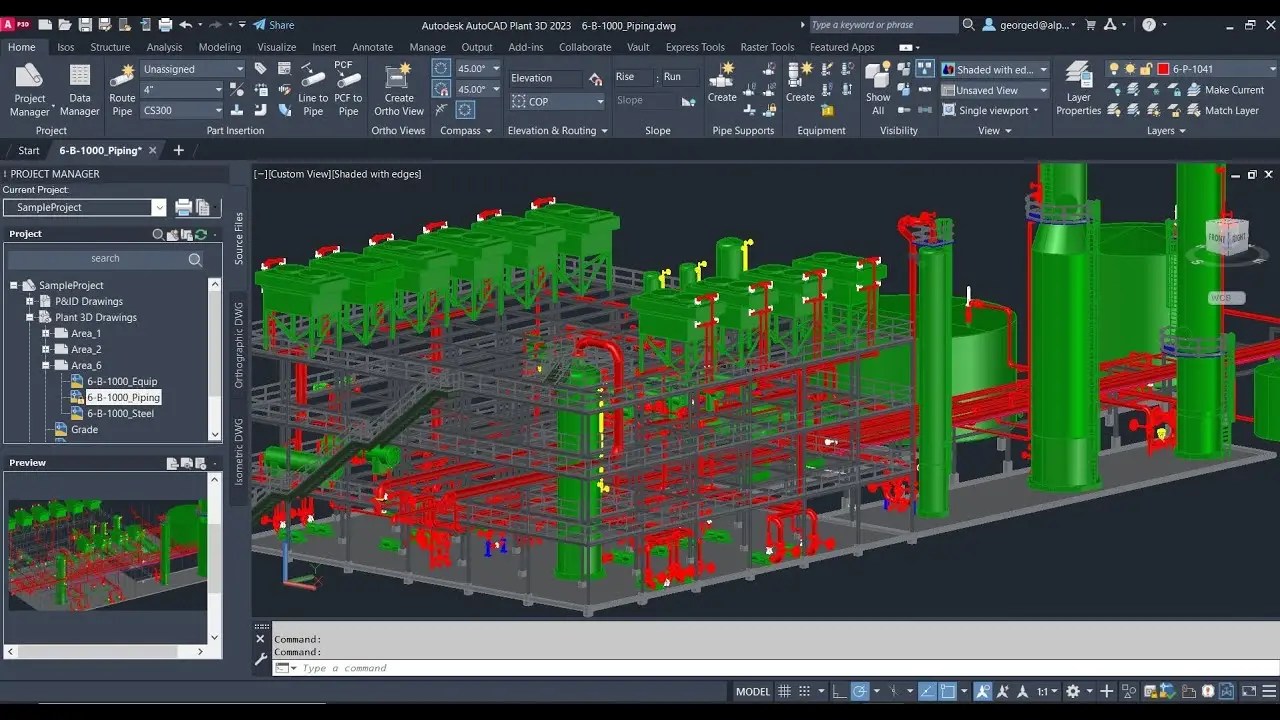
Task: Switch to the Start tab
Action: (27, 149)
